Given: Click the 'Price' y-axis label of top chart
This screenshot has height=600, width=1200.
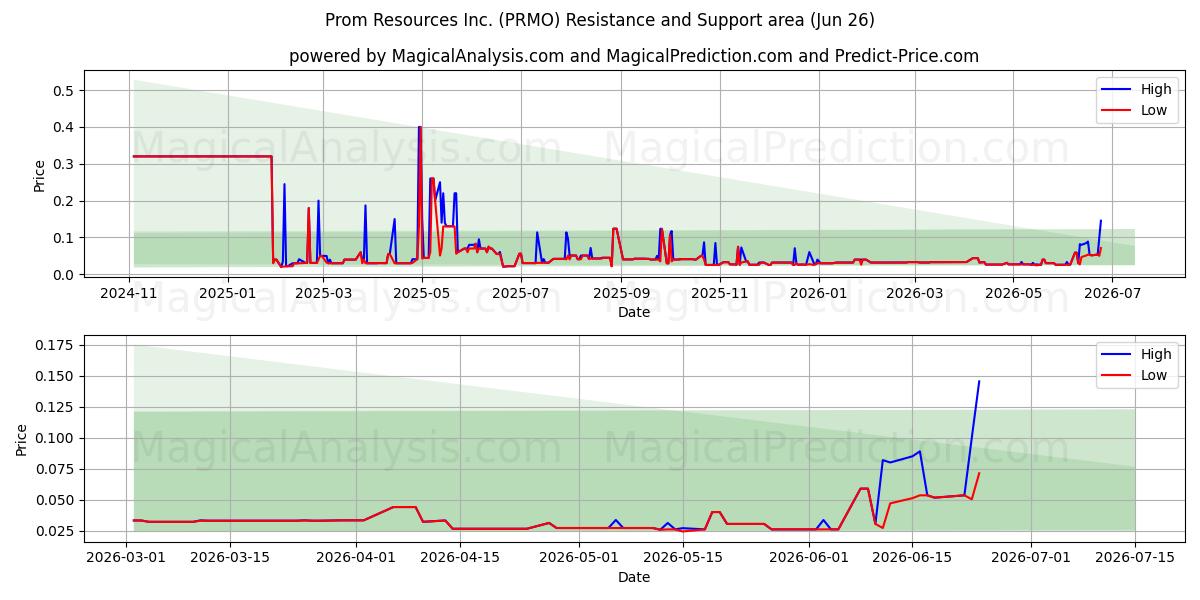Looking at the screenshot, I should (39, 174).
